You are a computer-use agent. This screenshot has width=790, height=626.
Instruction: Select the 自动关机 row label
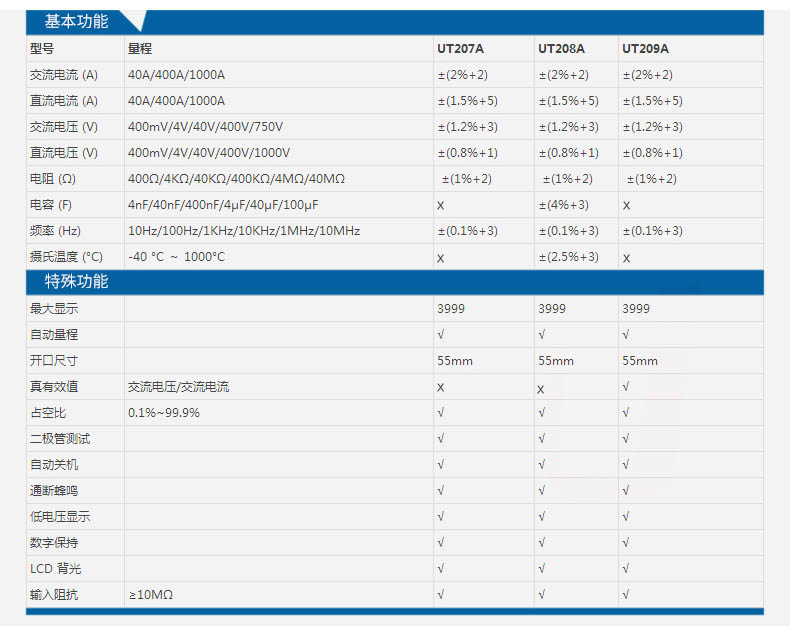pyautogui.click(x=54, y=465)
